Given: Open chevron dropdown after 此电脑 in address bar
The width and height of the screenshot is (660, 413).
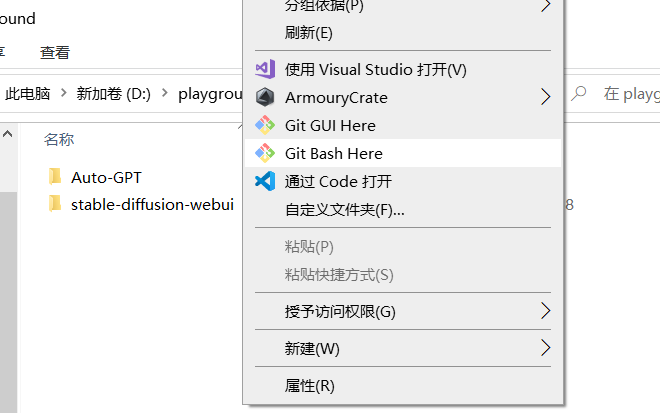Looking at the screenshot, I should click(62, 94).
